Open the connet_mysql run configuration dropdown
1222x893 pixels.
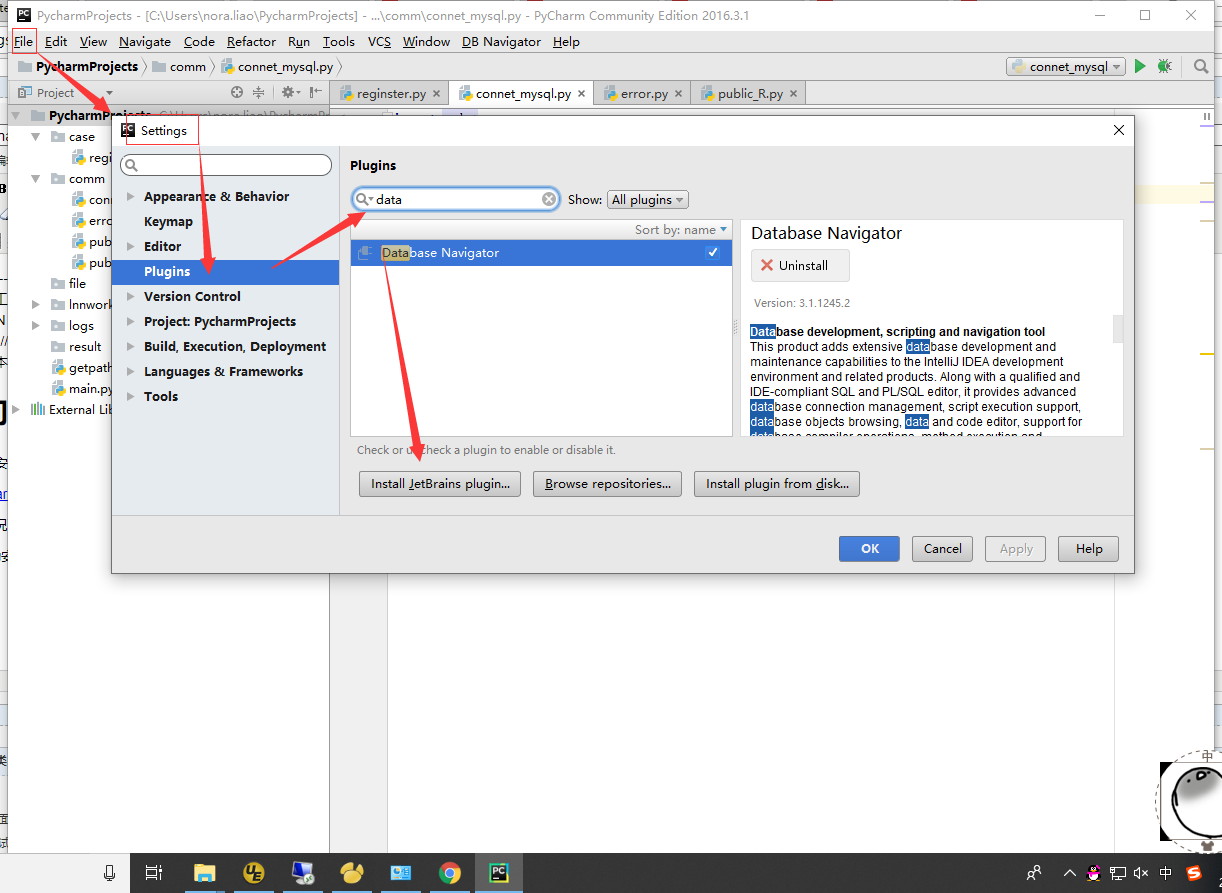pyautogui.click(x=1066, y=66)
